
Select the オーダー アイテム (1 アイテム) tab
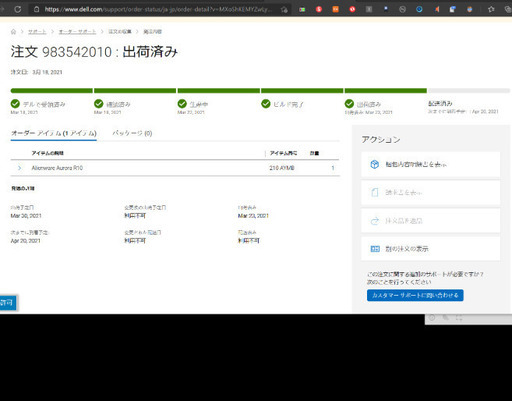pos(54,133)
